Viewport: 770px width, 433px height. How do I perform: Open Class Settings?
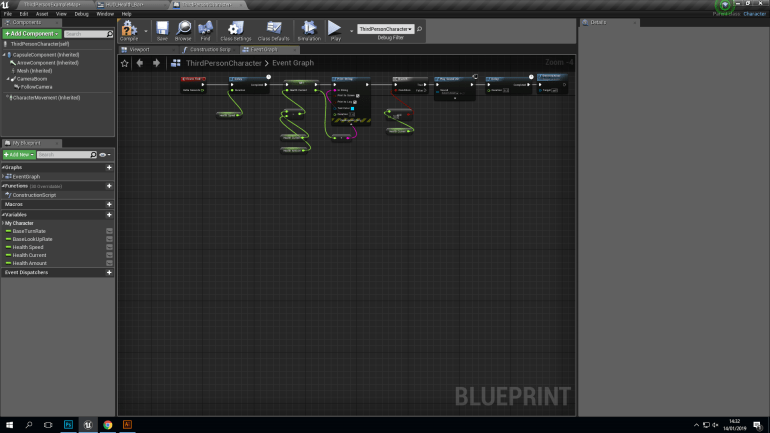click(236, 30)
